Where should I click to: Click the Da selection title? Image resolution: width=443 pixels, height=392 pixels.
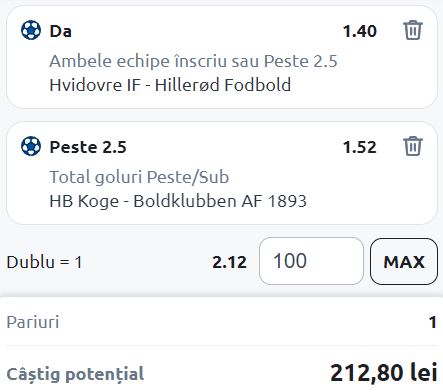pyautogui.click(x=61, y=31)
